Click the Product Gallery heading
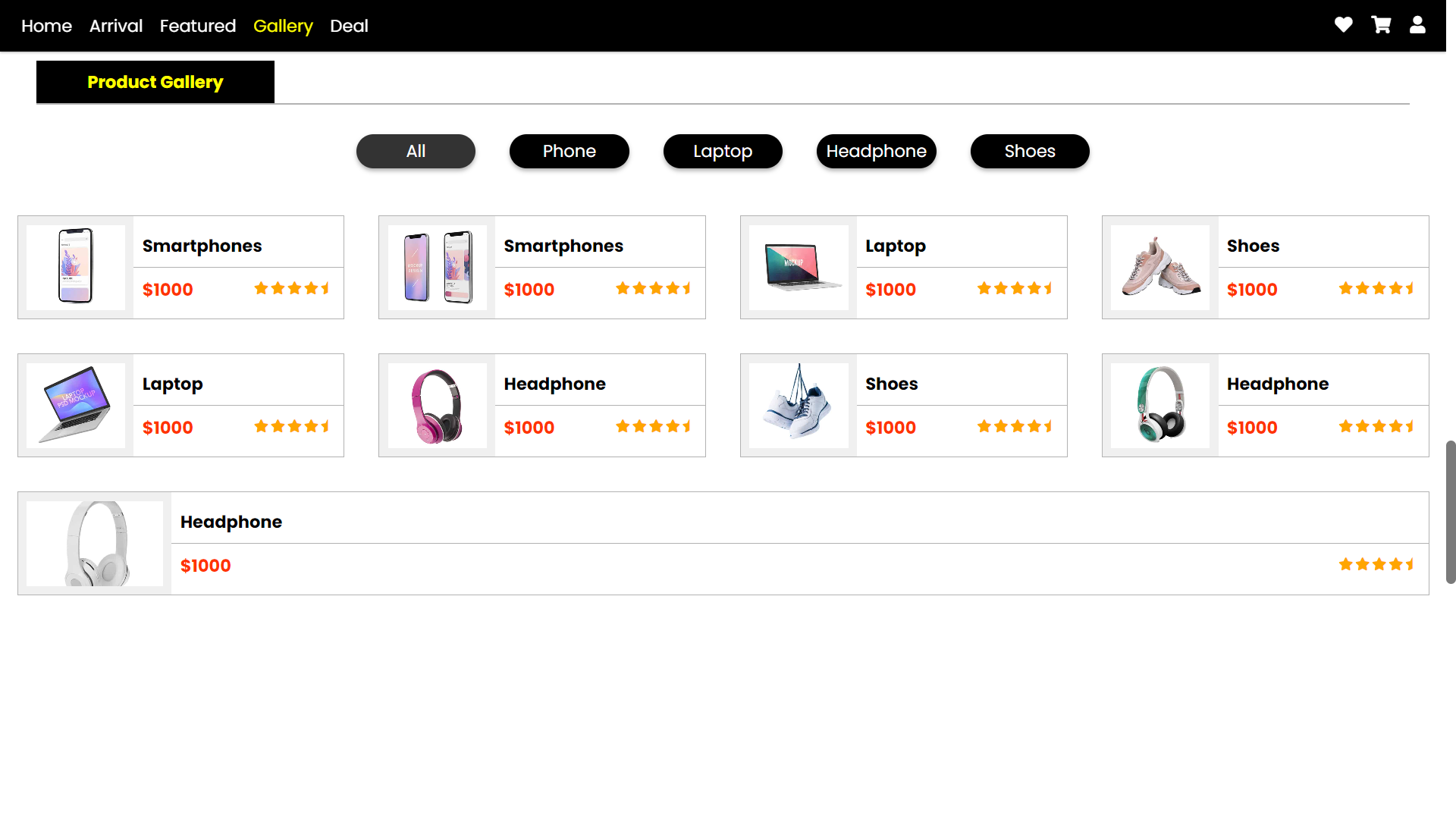1456x819 pixels. 155,82
